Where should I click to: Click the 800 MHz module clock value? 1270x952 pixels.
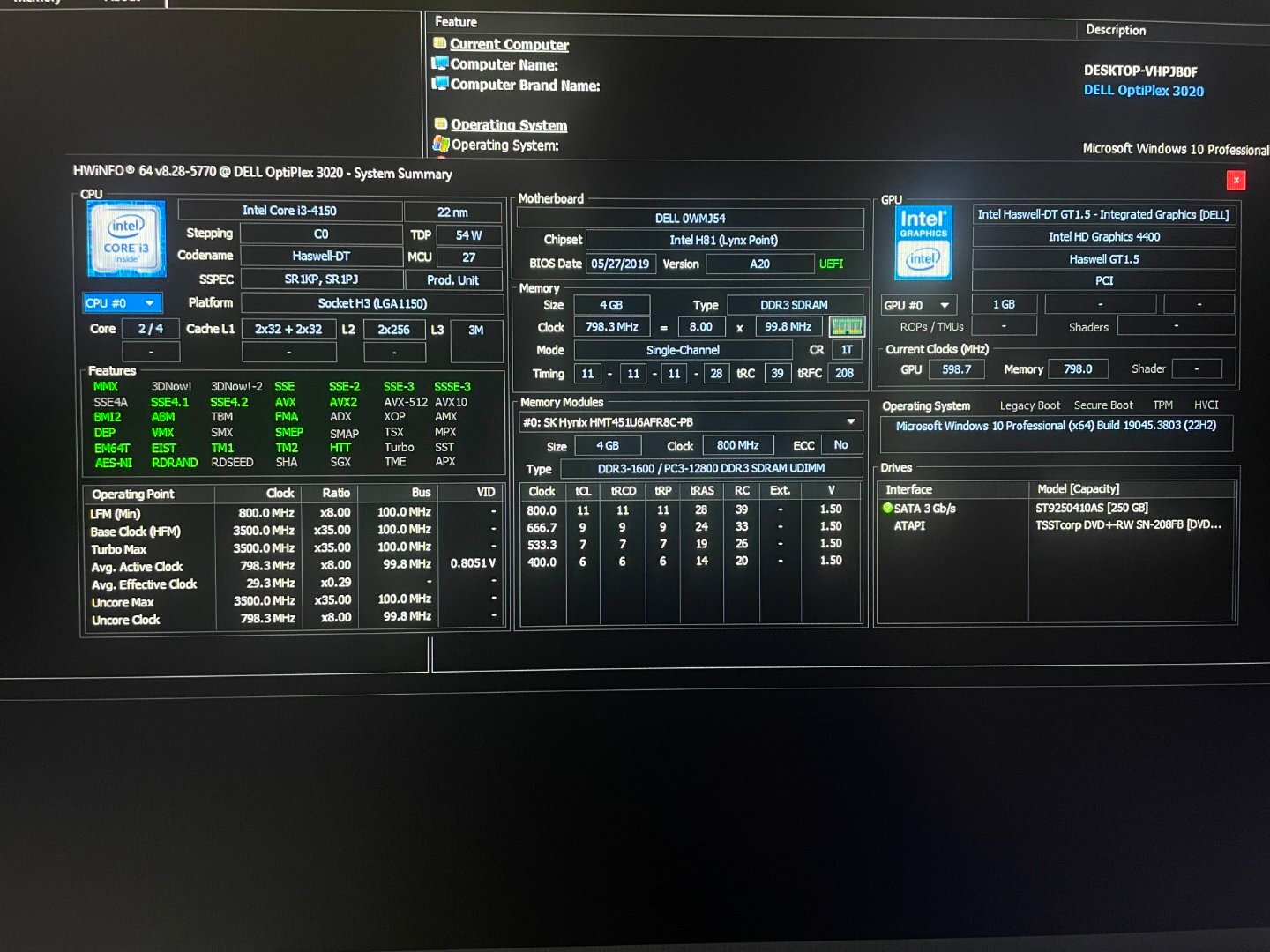pyautogui.click(x=738, y=446)
